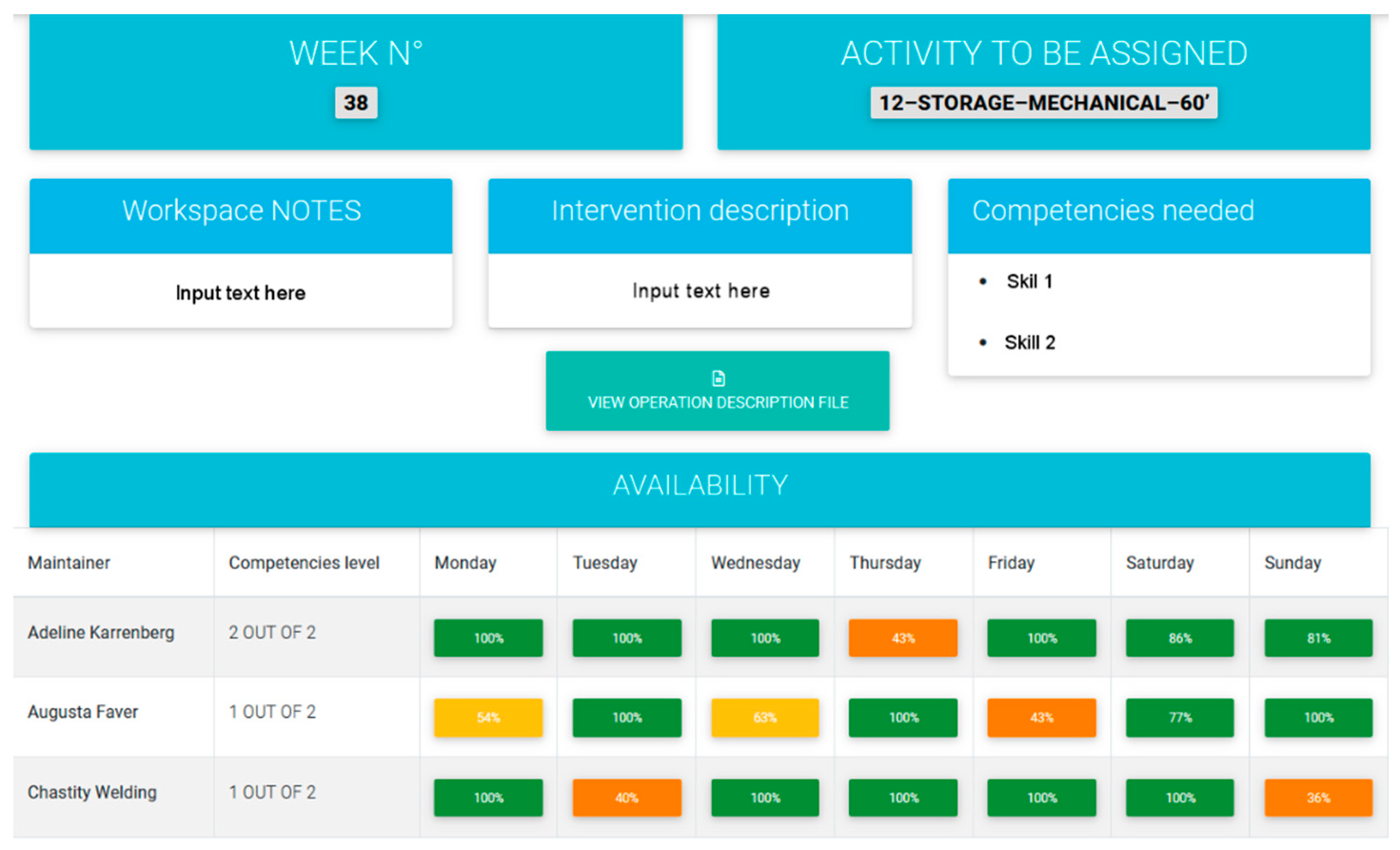Click the Maintainer column header
This screenshot has height=850, width=1400.
(x=69, y=563)
